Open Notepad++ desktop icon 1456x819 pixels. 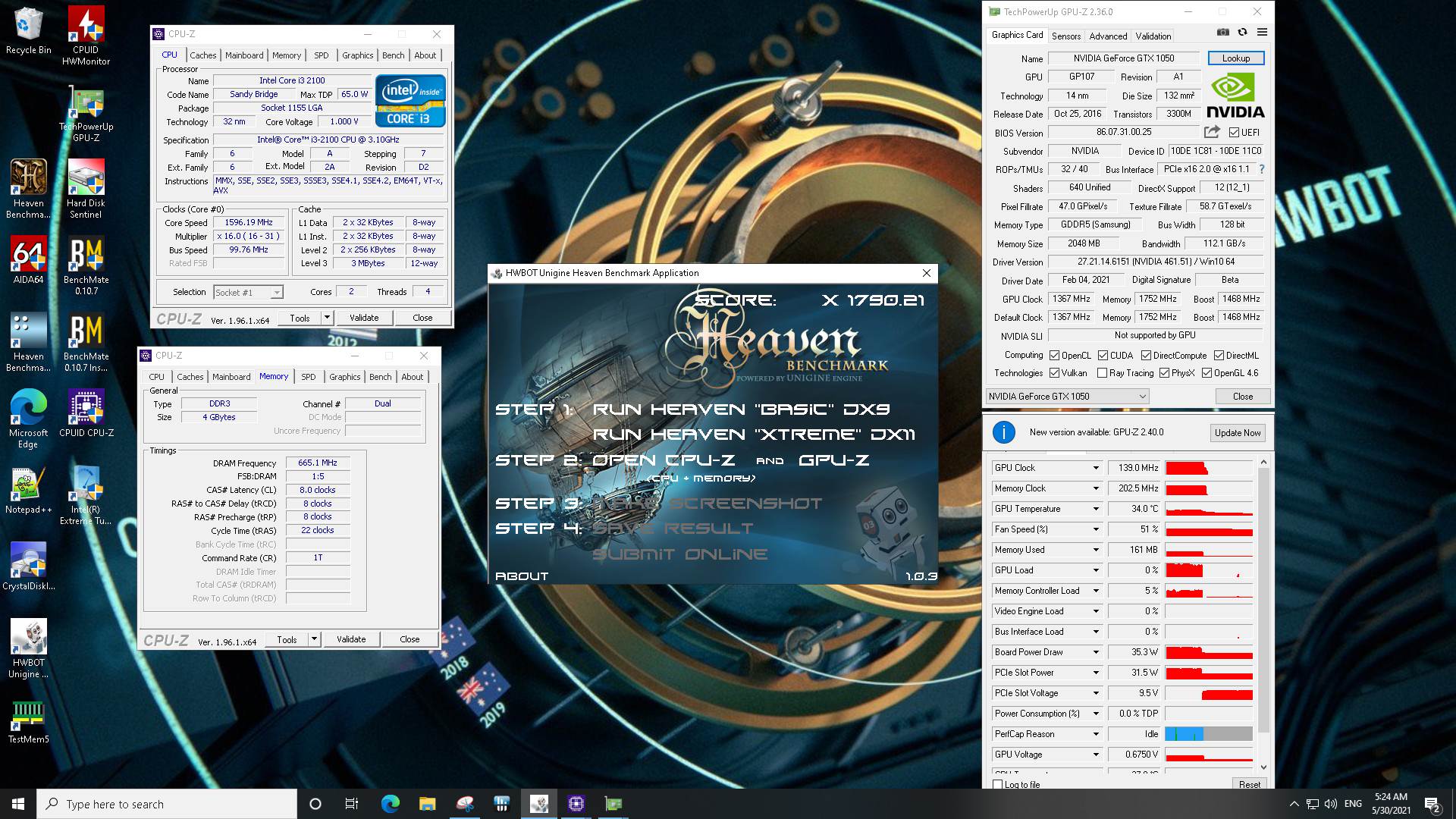pos(28,490)
